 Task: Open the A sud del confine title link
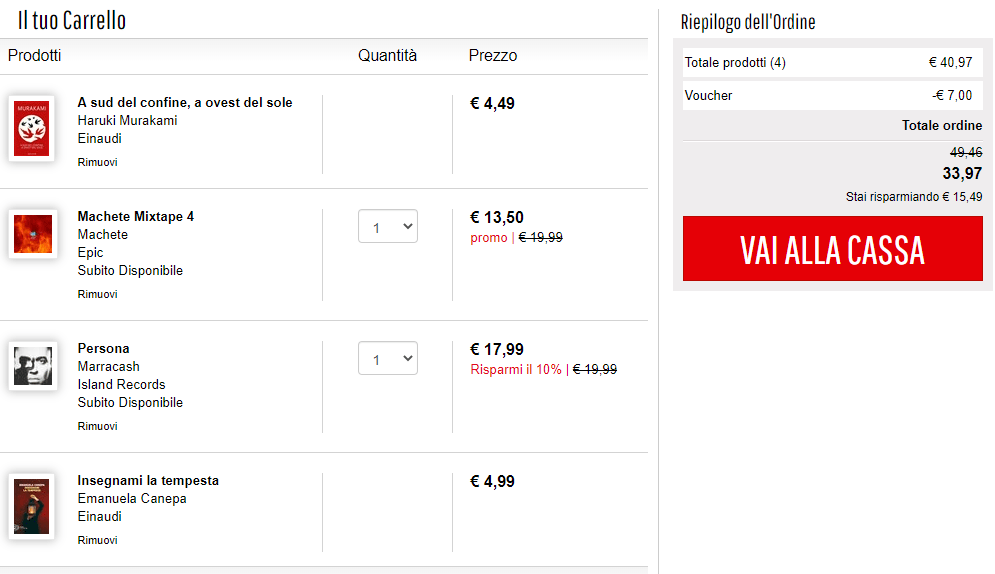pos(185,103)
